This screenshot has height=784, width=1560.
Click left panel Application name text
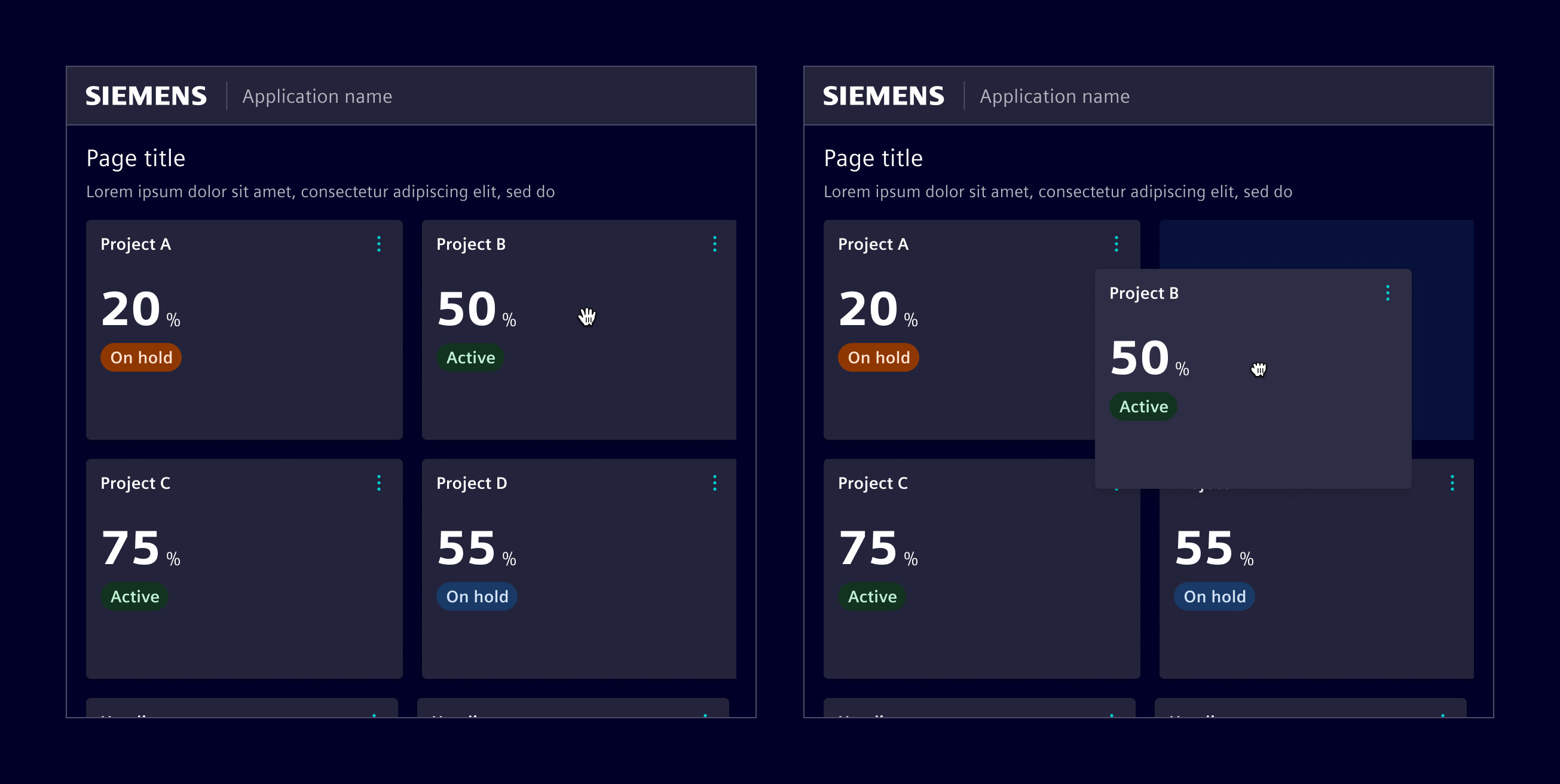[x=317, y=96]
